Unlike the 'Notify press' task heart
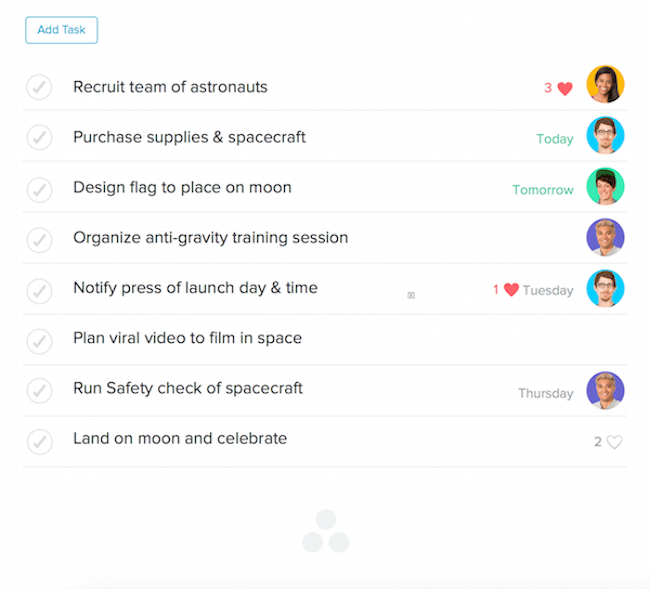The height and width of the screenshot is (589, 650). point(511,290)
